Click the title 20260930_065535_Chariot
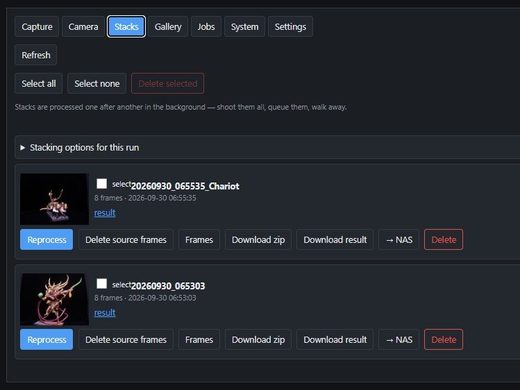The image size is (520, 390). click(x=185, y=186)
